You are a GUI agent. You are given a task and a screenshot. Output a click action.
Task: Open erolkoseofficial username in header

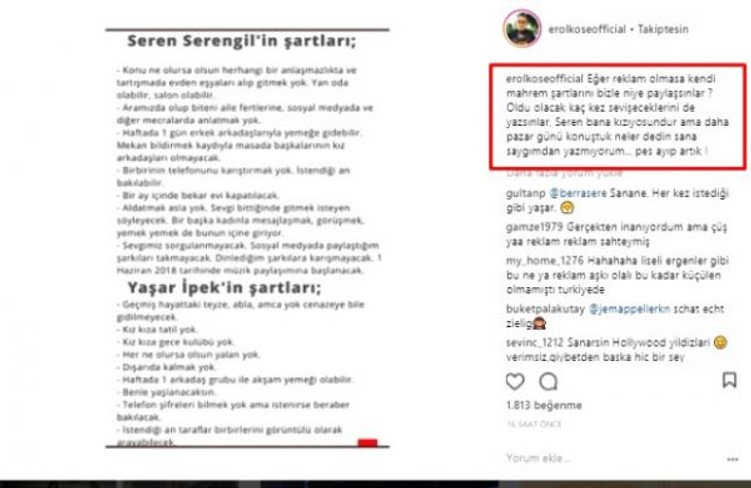click(x=587, y=29)
